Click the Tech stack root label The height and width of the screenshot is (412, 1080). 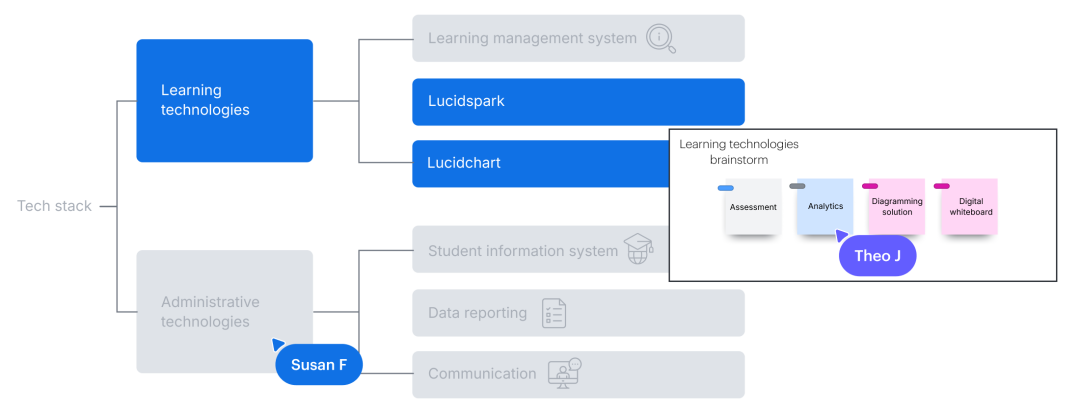54,206
